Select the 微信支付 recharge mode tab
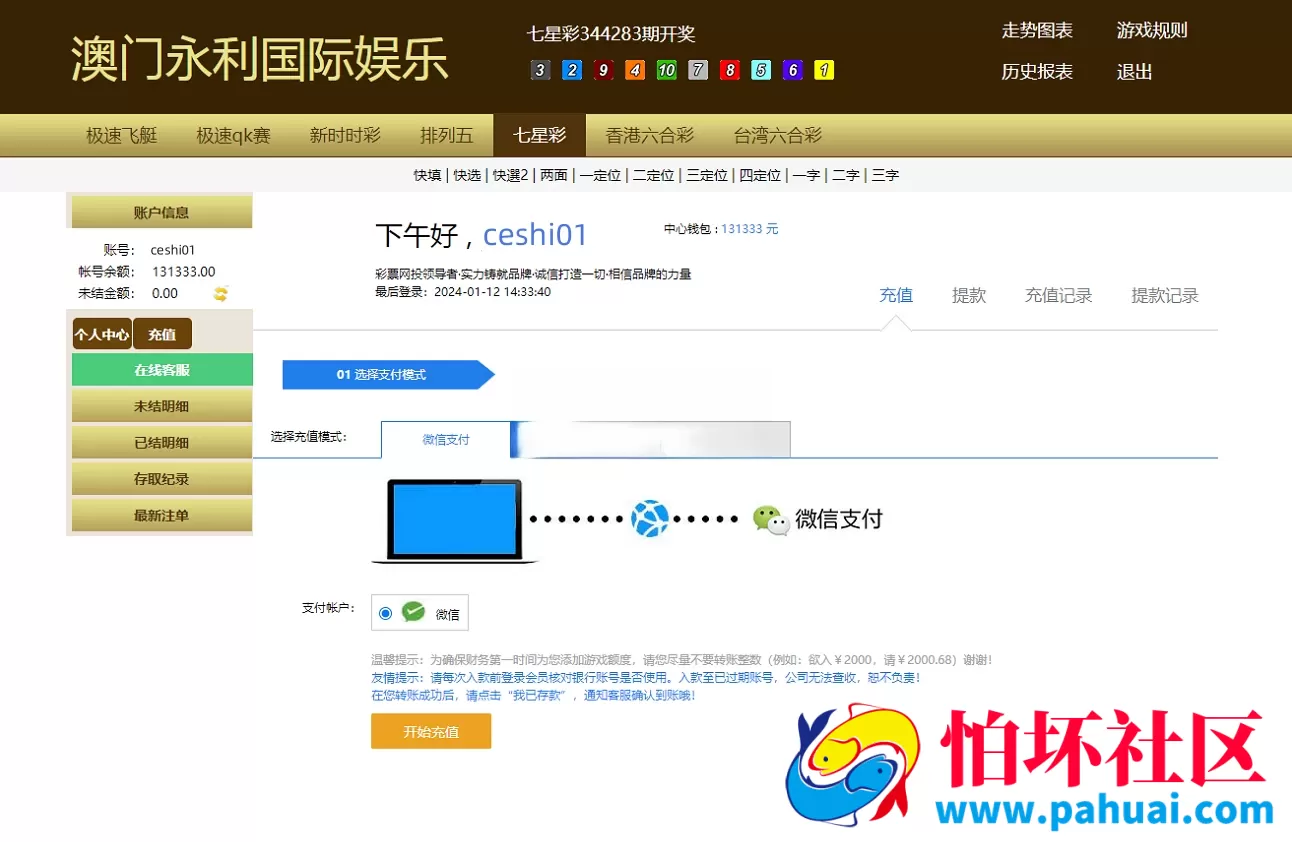Screen dimensions: 1292x842 tap(446, 439)
